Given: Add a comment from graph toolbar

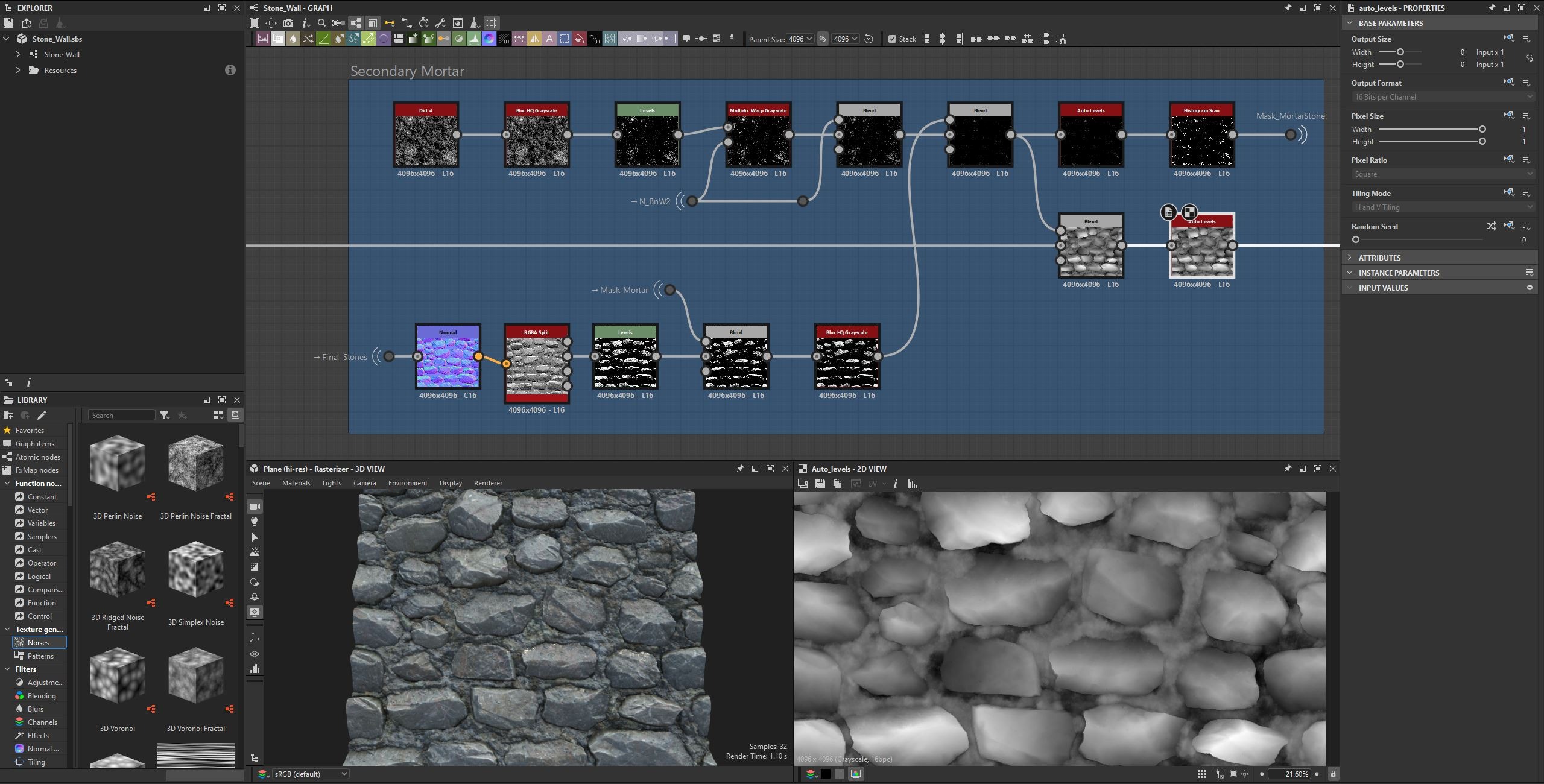Looking at the screenshot, I should click(x=686, y=39).
